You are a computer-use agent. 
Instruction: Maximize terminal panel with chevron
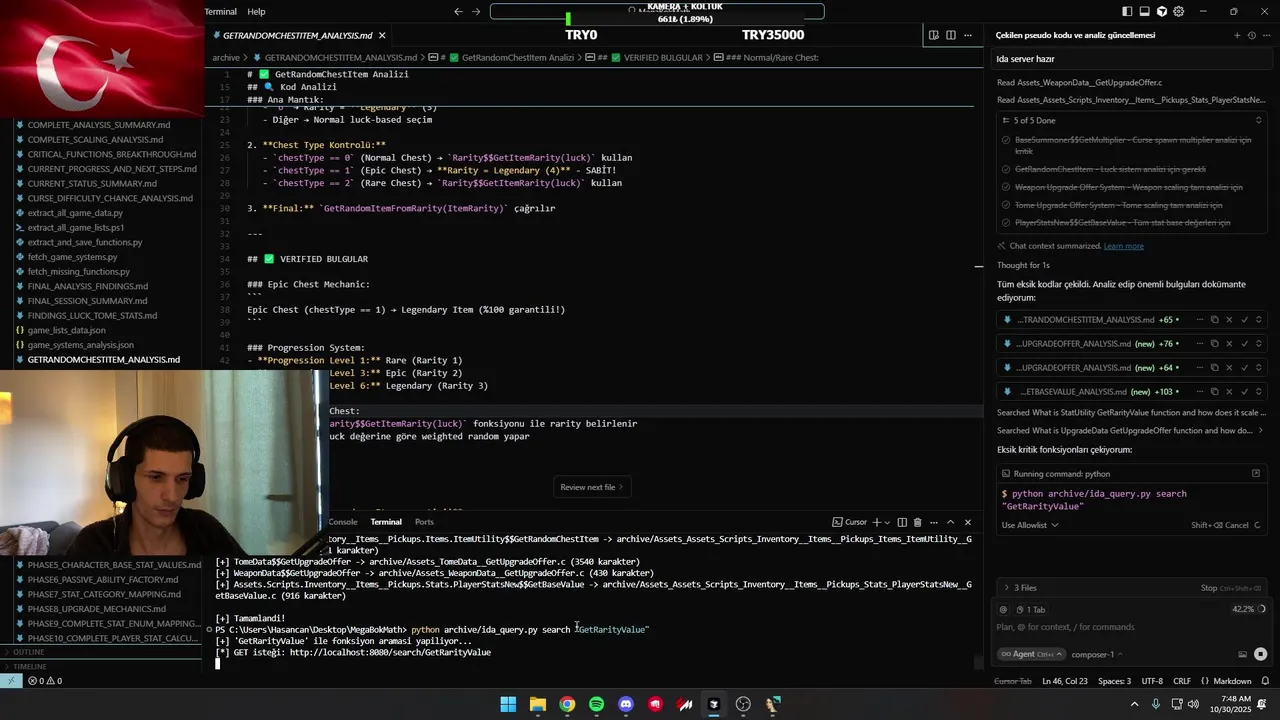pyautogui.click(x=950, y=522)
